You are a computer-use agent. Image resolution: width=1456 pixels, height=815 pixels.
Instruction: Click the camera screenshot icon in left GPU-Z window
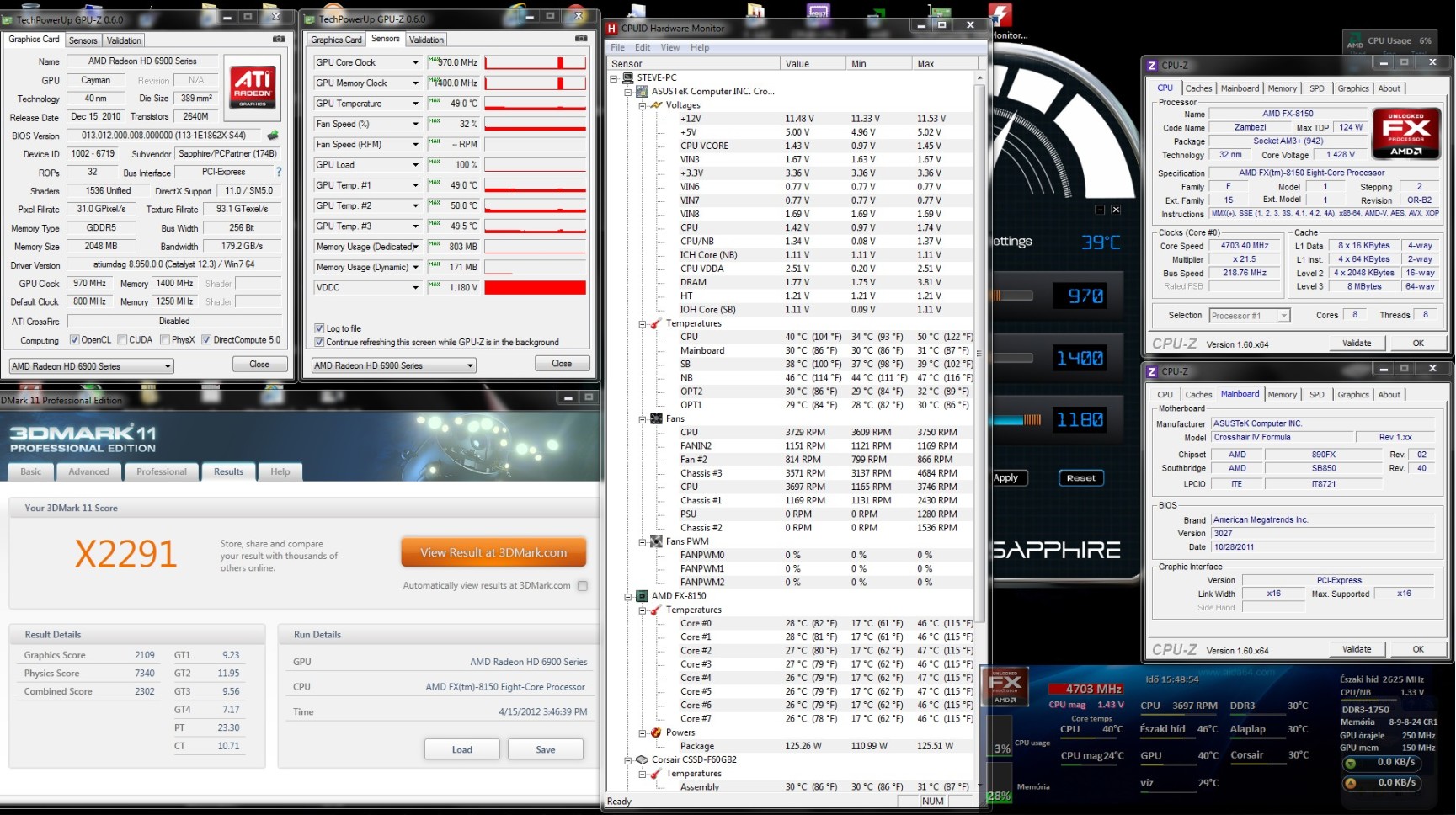[279, 39]
